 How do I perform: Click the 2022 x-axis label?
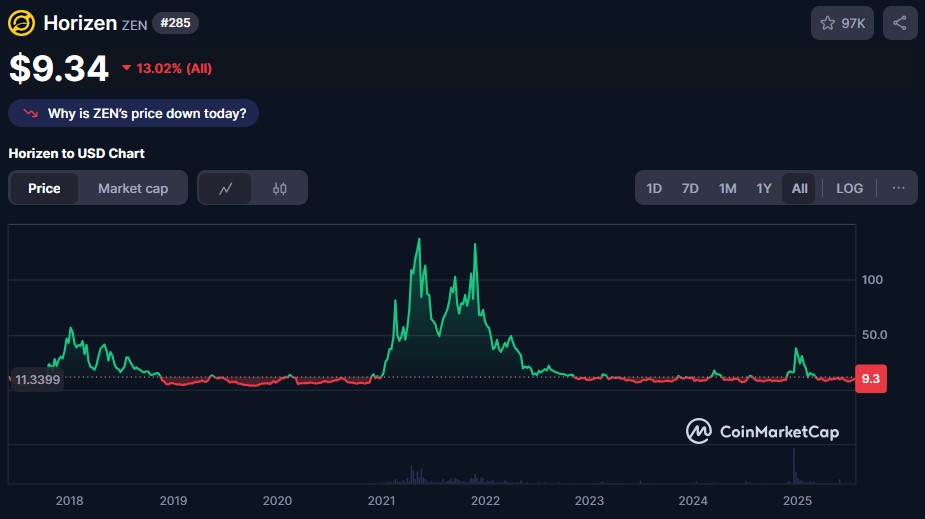tap(485, 501)
